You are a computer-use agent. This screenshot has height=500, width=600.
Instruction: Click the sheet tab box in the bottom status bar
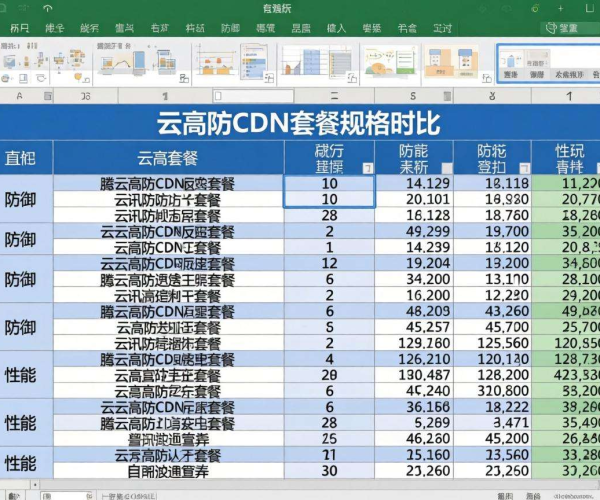[67, 496]
